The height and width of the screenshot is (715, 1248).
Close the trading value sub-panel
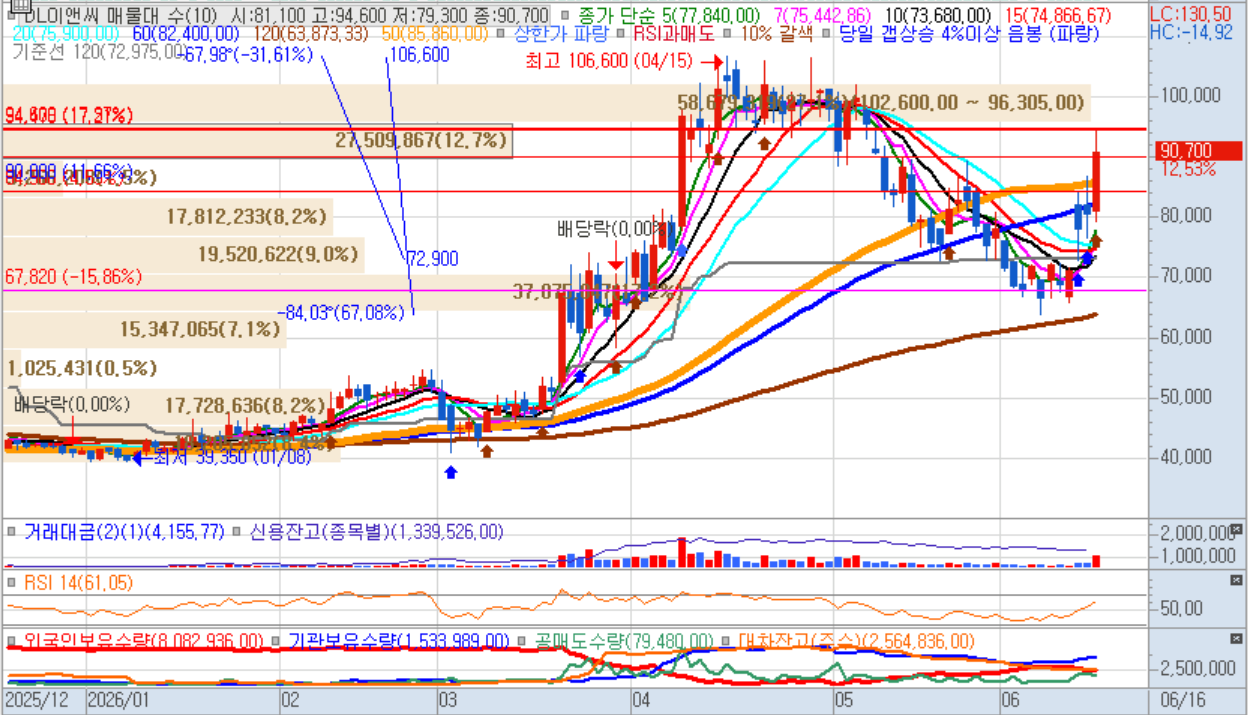(1238, 528)
